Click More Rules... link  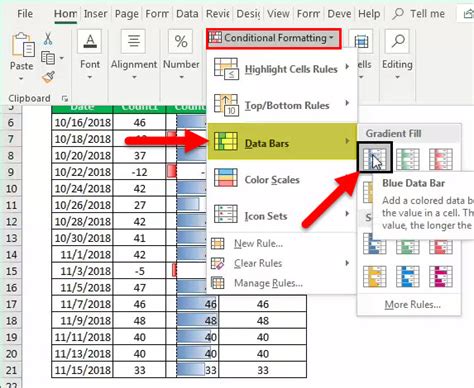pos(412,304)
